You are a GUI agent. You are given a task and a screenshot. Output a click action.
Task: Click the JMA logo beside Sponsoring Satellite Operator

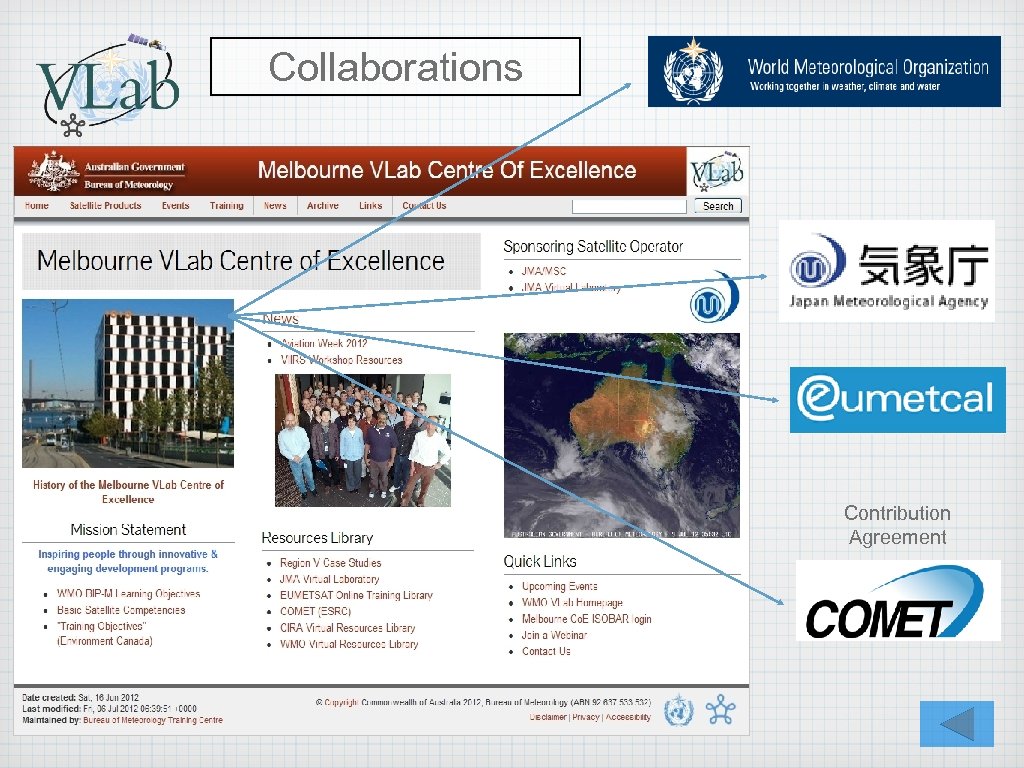(x=714, y=298)
